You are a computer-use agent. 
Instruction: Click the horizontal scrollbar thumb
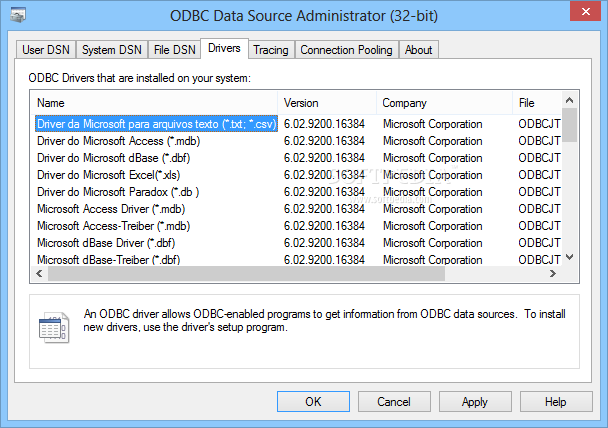[246, 274]
